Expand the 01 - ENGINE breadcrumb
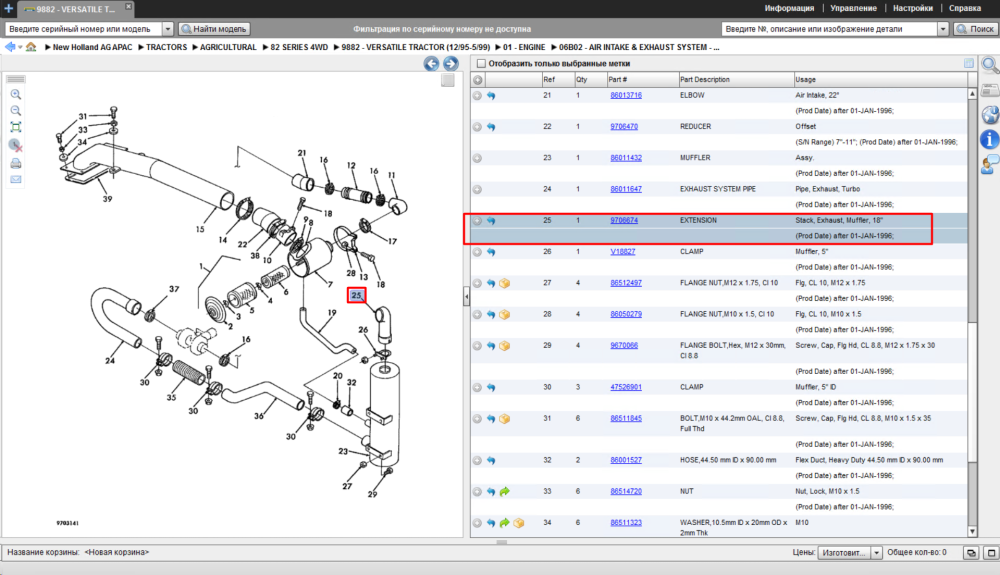The image size is (1000, 575). 498,47
